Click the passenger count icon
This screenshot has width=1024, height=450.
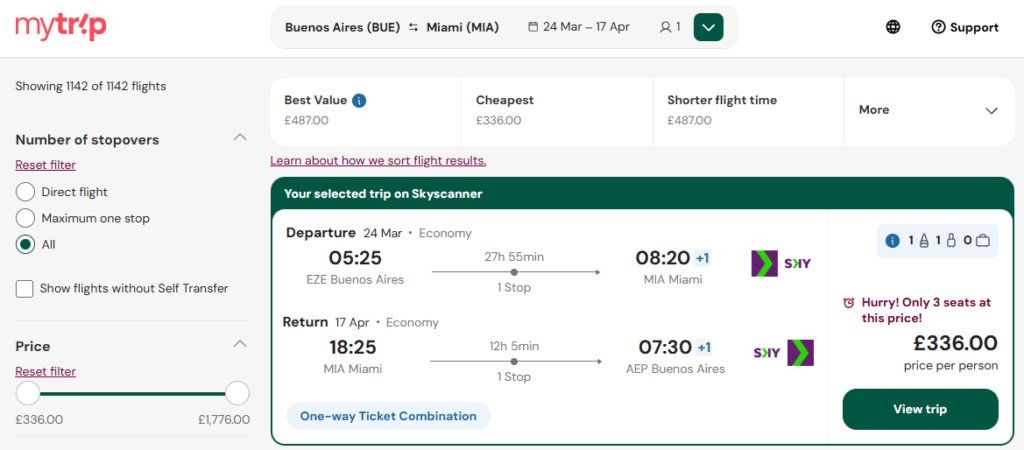click(665, 27)
